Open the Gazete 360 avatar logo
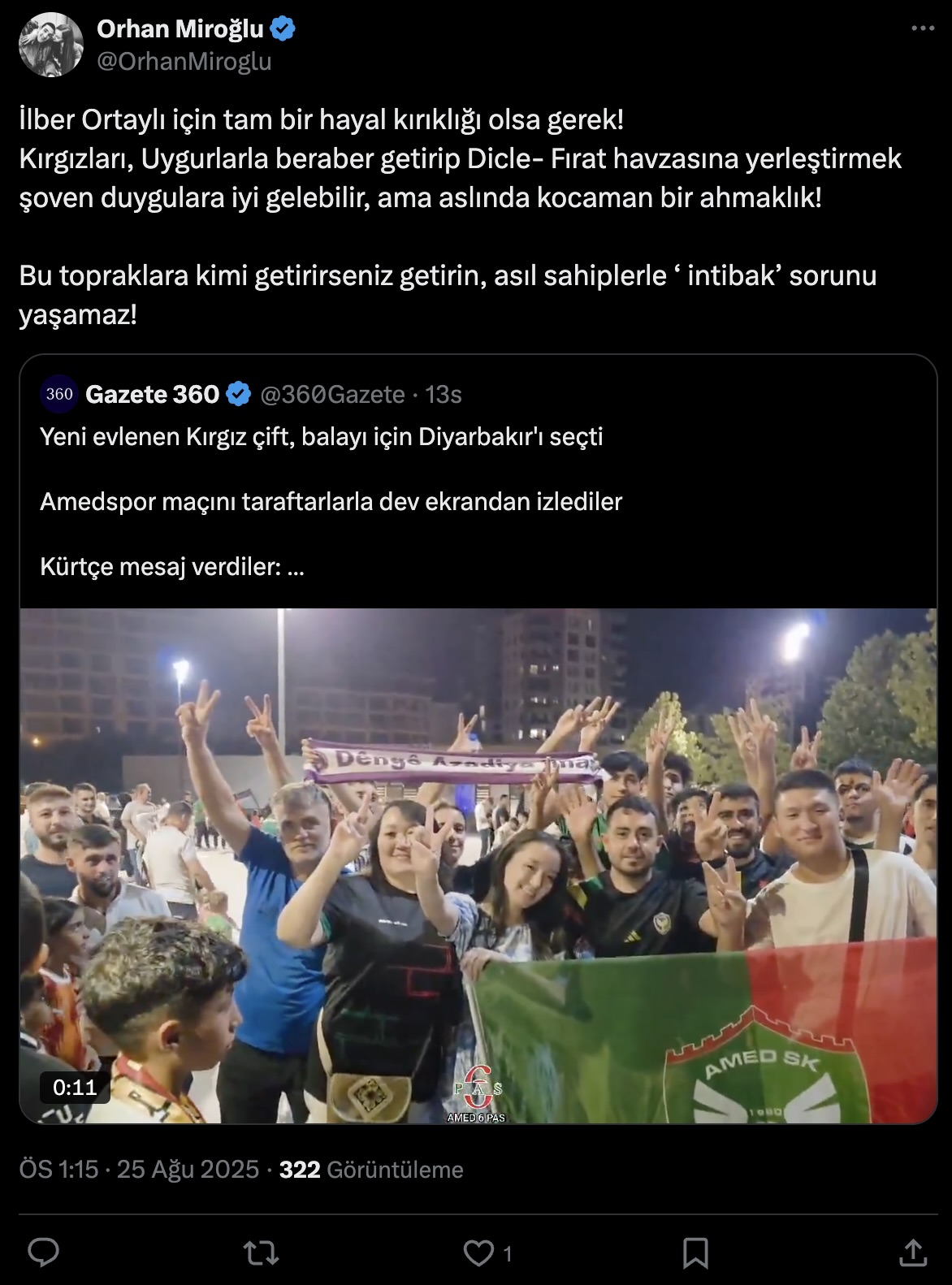The image size is (952, 1285). [59, 394]
